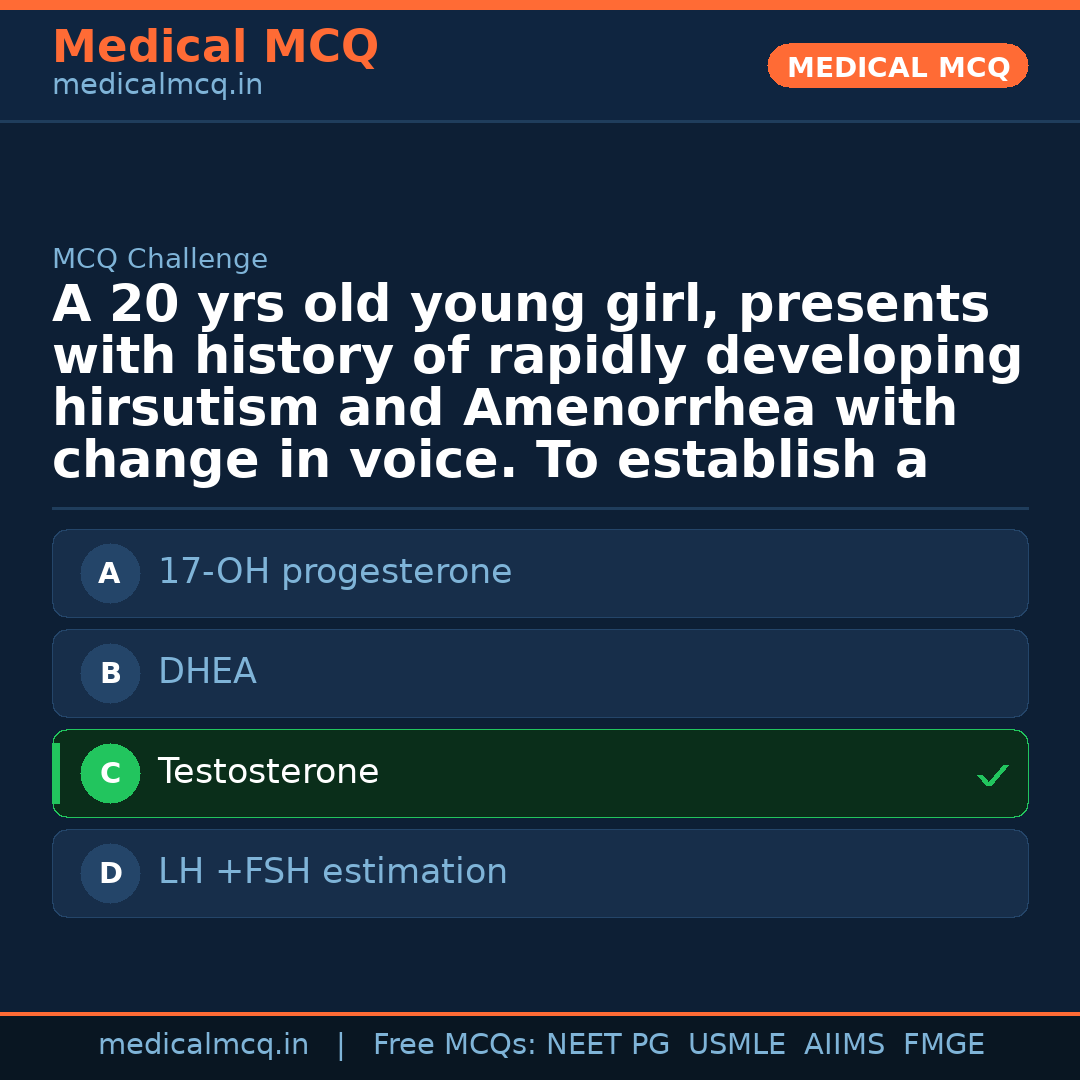This screenshot has width=1080, height=1080.
Task: Select the LH +FSH estimation answer
Action: pos(333,872)
